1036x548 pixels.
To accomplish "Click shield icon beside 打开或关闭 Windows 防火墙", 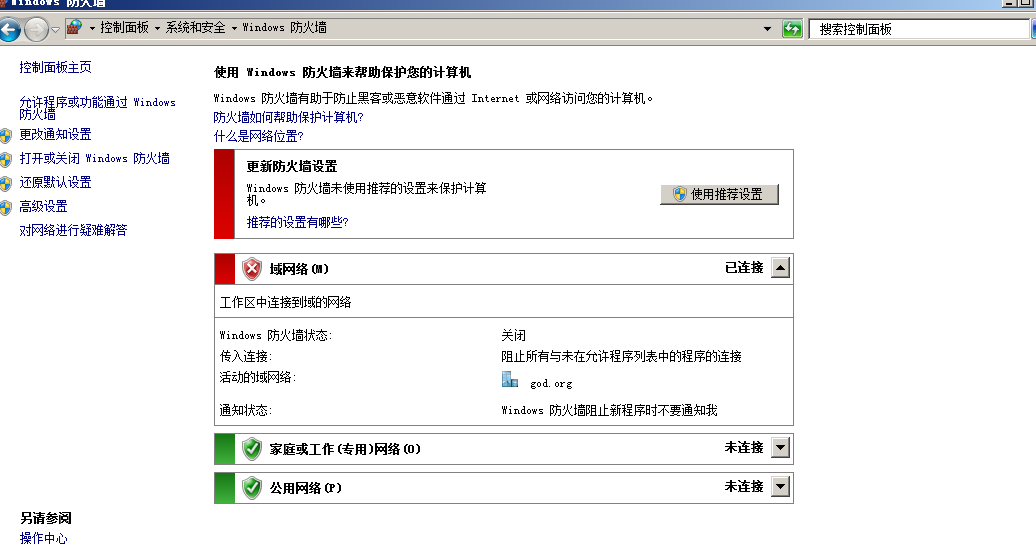I will pyautogui.click(x=6, y=160).
